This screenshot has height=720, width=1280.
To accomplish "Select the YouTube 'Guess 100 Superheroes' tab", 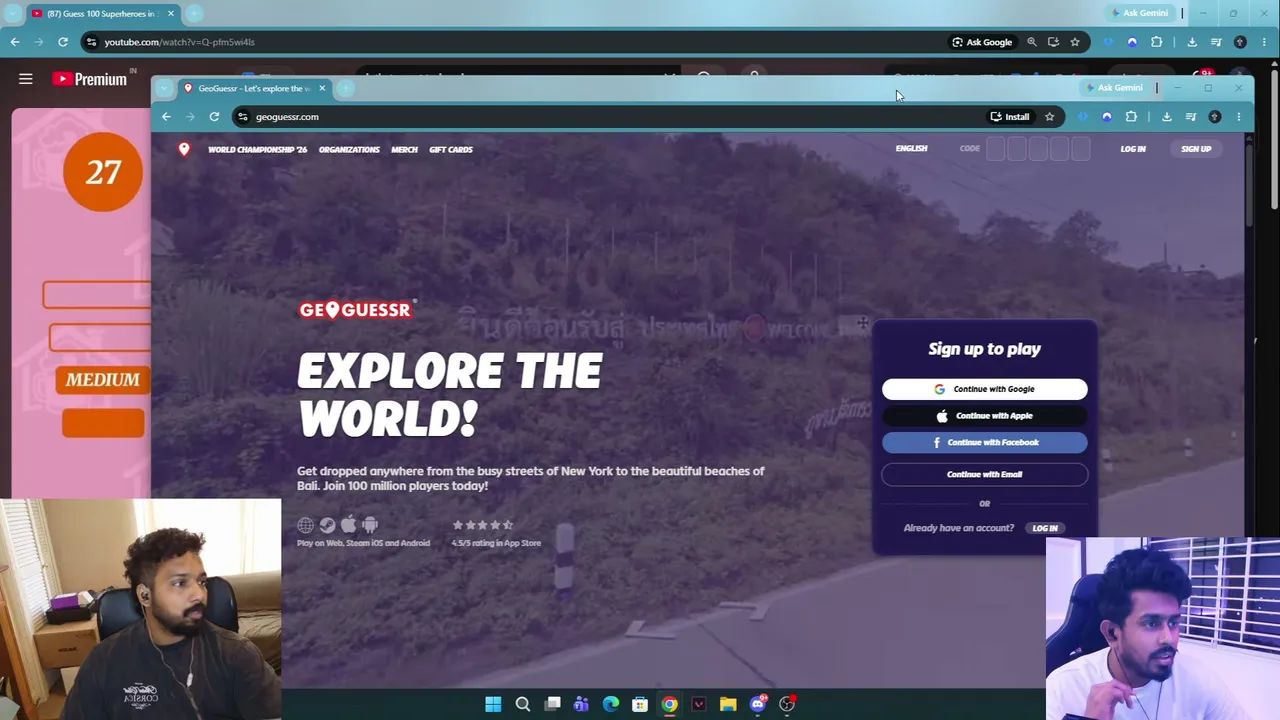I will [102, 14].
